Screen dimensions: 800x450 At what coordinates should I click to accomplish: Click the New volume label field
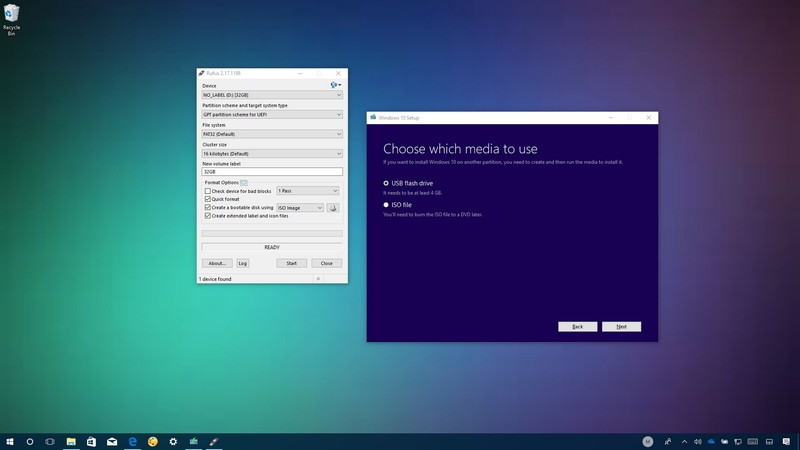pos(272,171)
